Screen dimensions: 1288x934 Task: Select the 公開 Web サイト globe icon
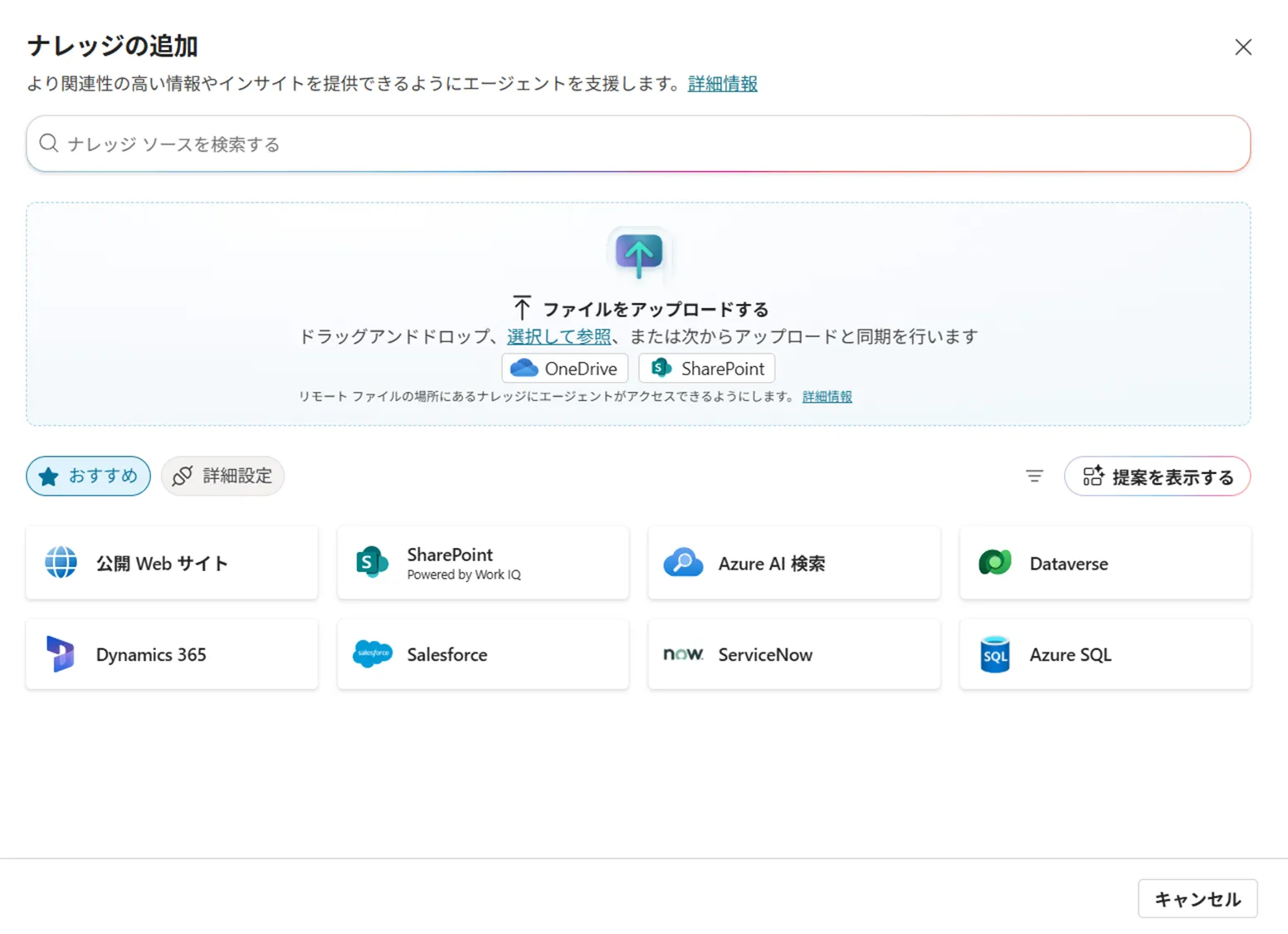coord(60,562)
